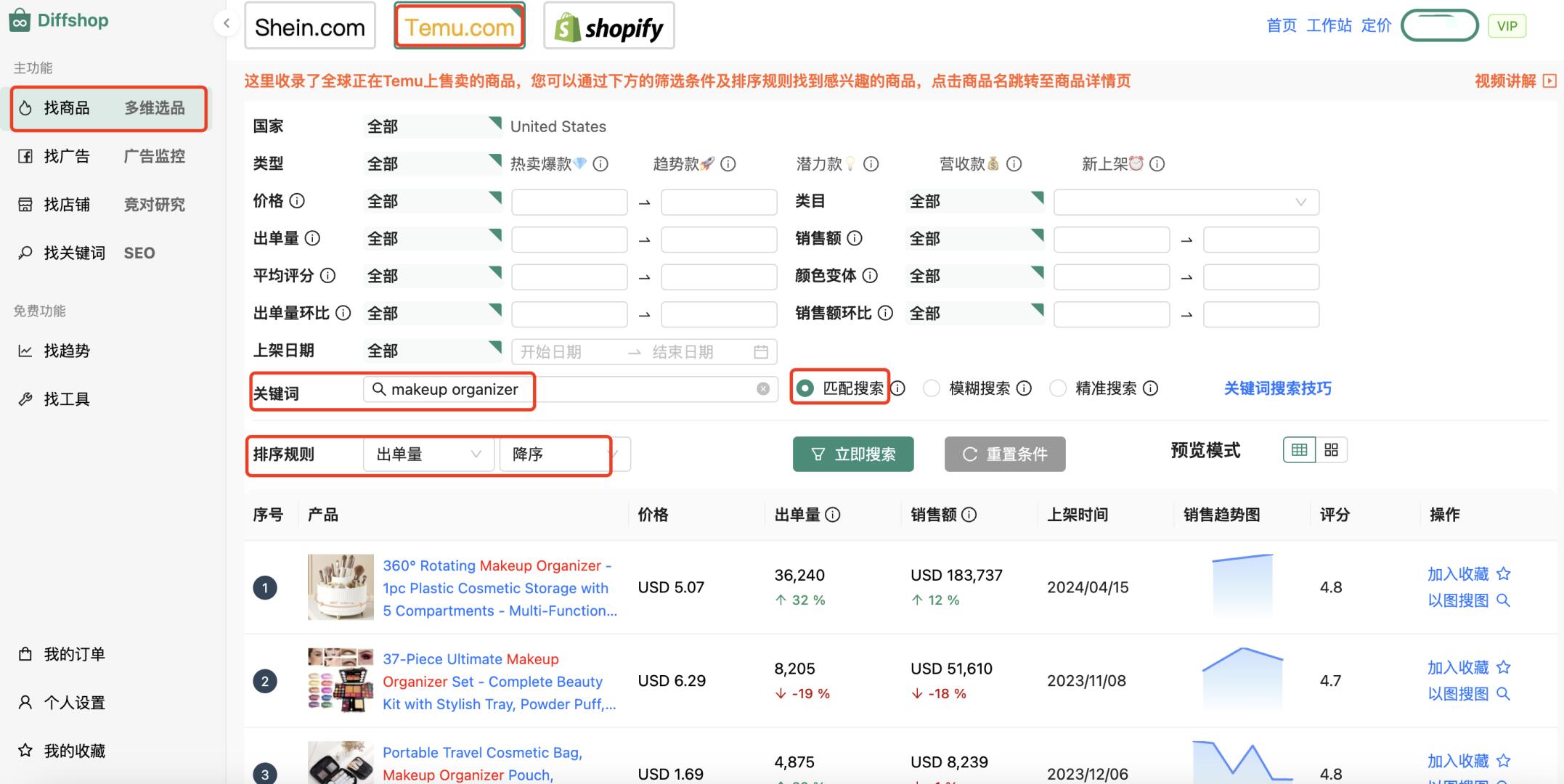Click the makeup organizer keyword input
The height and width of the screenshot is (784, 1564).
pos(571,389)
